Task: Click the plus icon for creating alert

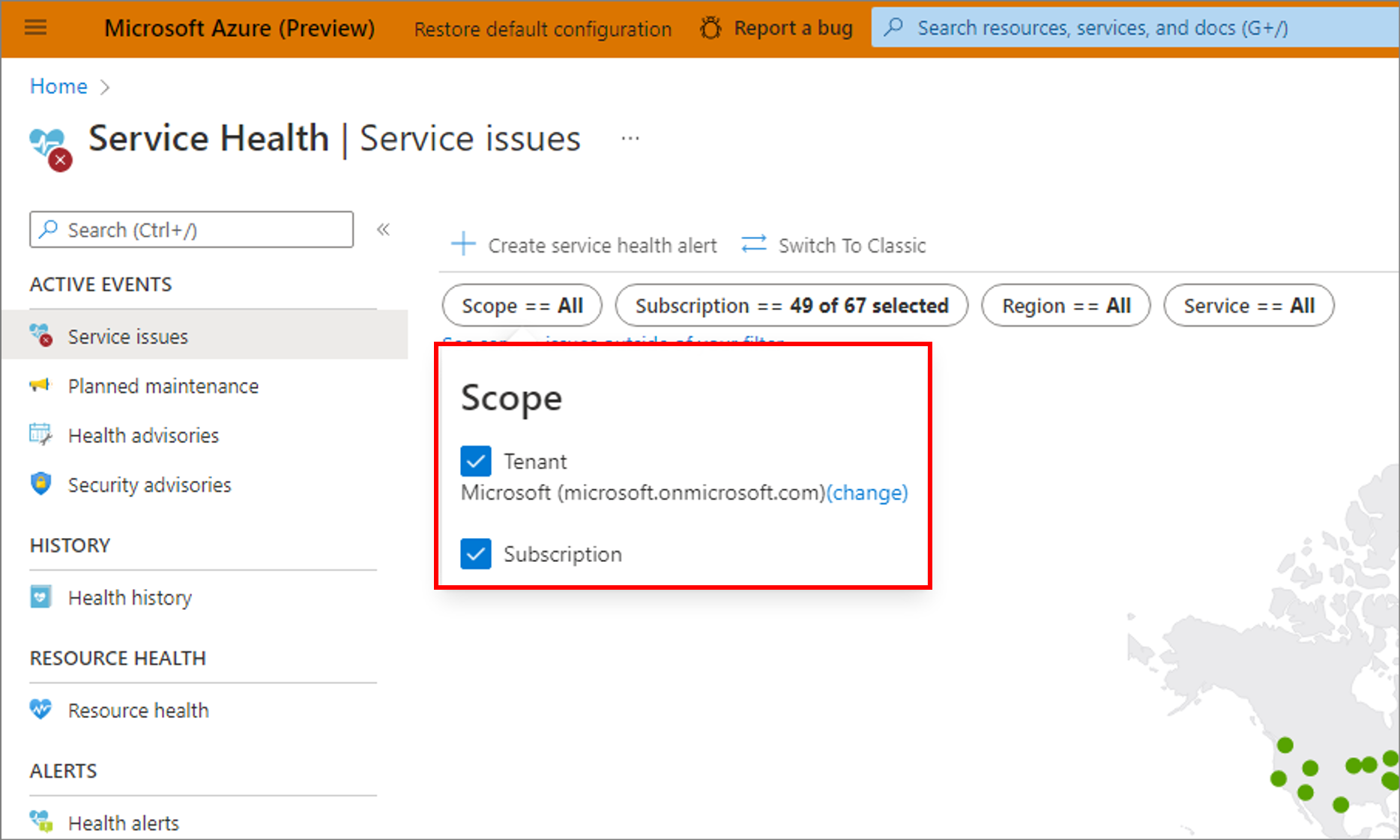Action: [x=463, y=244]
